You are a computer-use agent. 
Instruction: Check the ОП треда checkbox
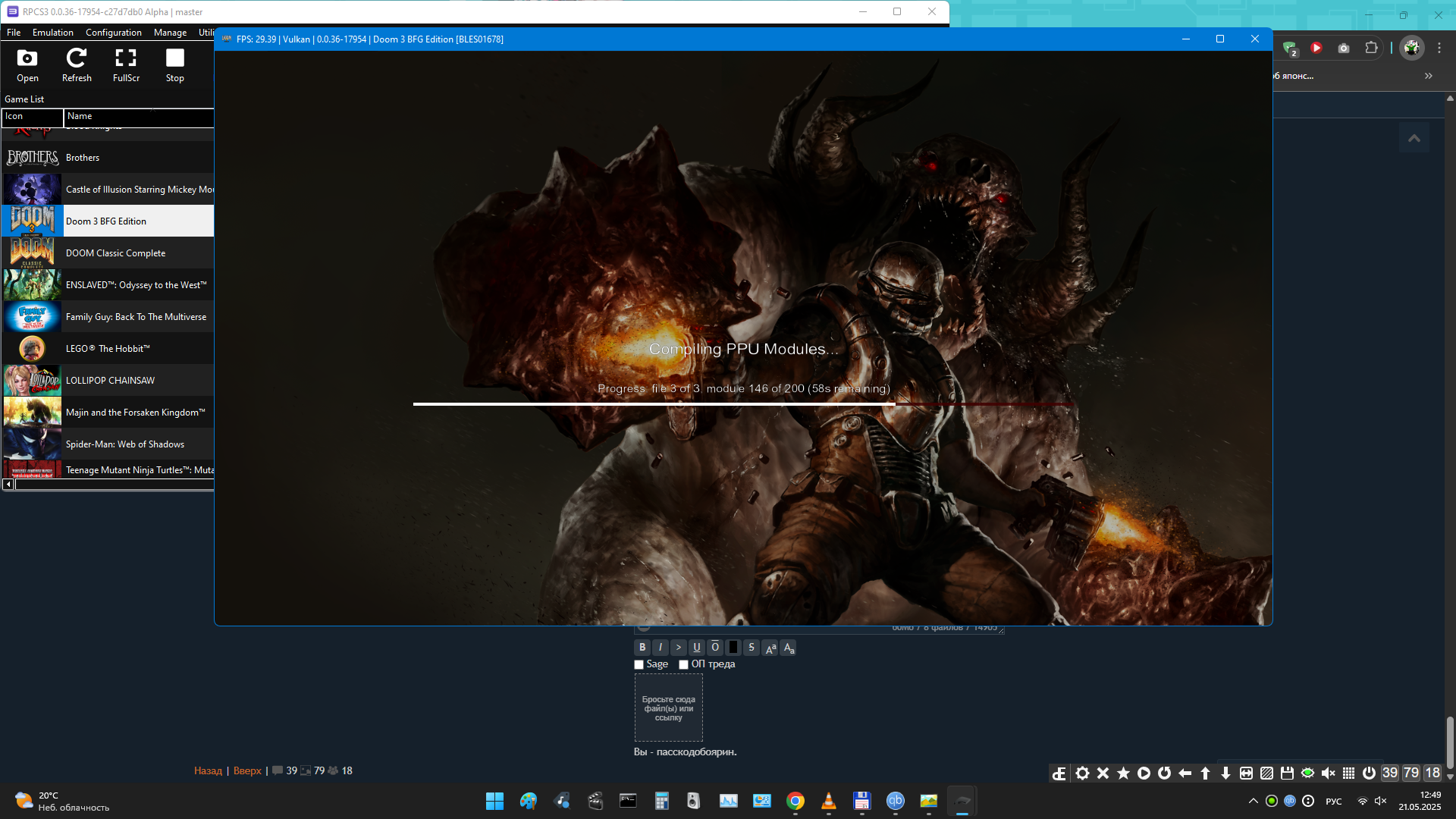pos(683,664)
